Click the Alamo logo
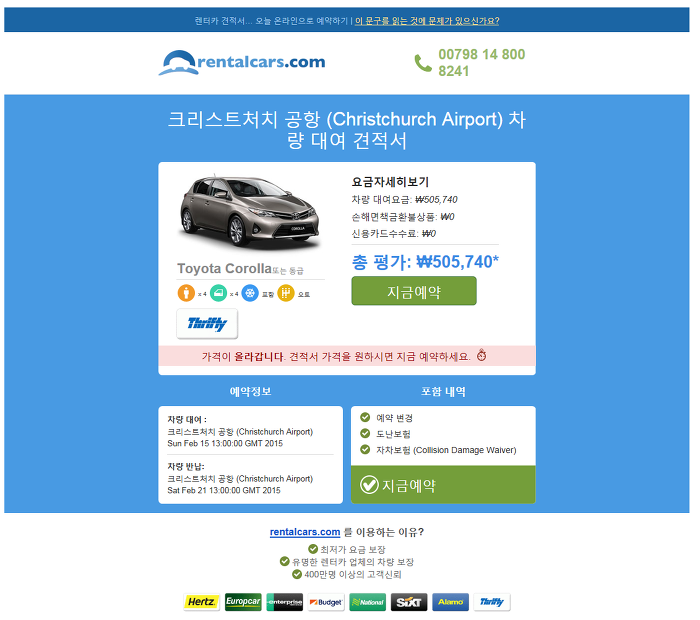Viewport: 700px width, 620px height. pos(450,602)
